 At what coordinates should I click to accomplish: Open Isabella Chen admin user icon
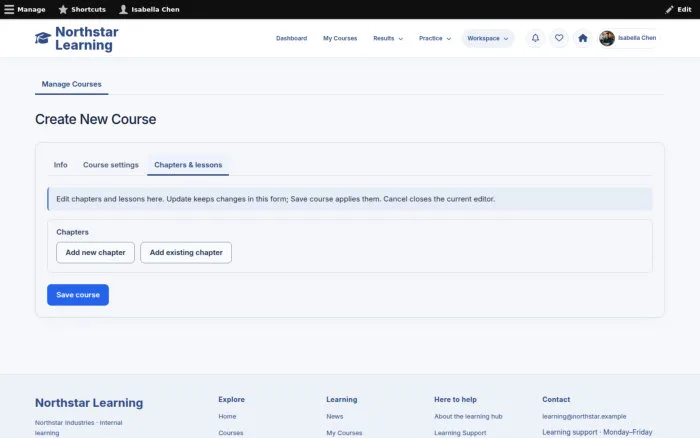click(x=123, y=9)
